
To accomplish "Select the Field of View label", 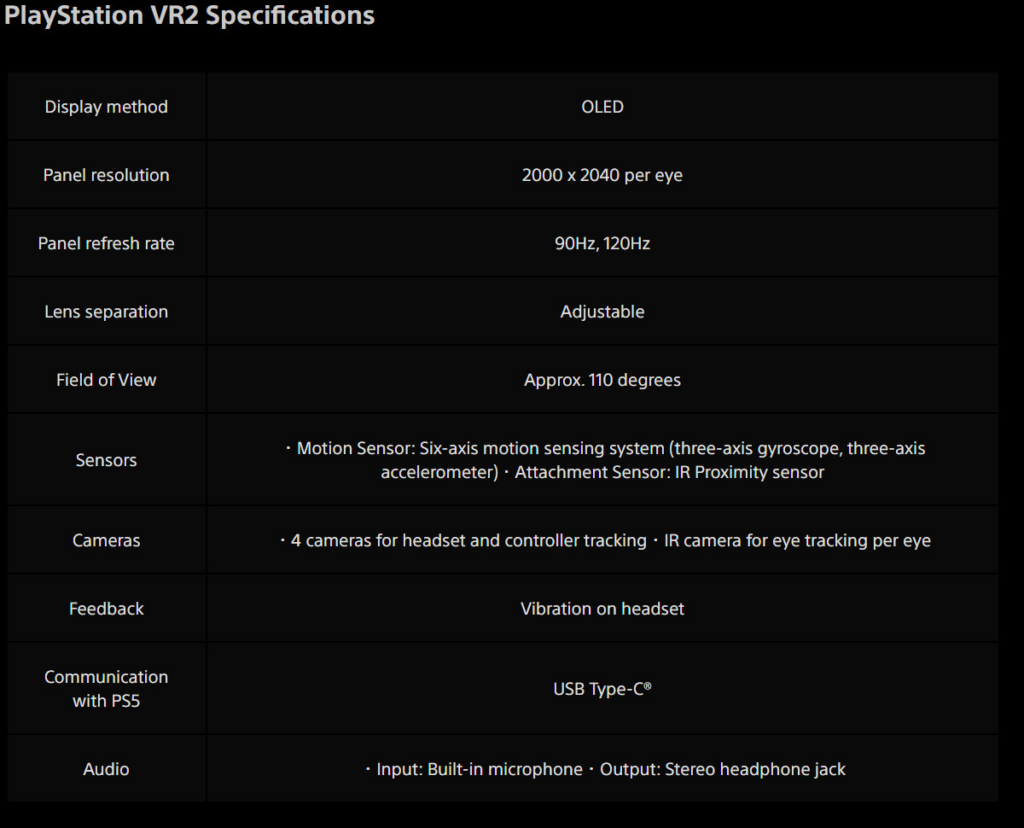I will pos(106,379).
